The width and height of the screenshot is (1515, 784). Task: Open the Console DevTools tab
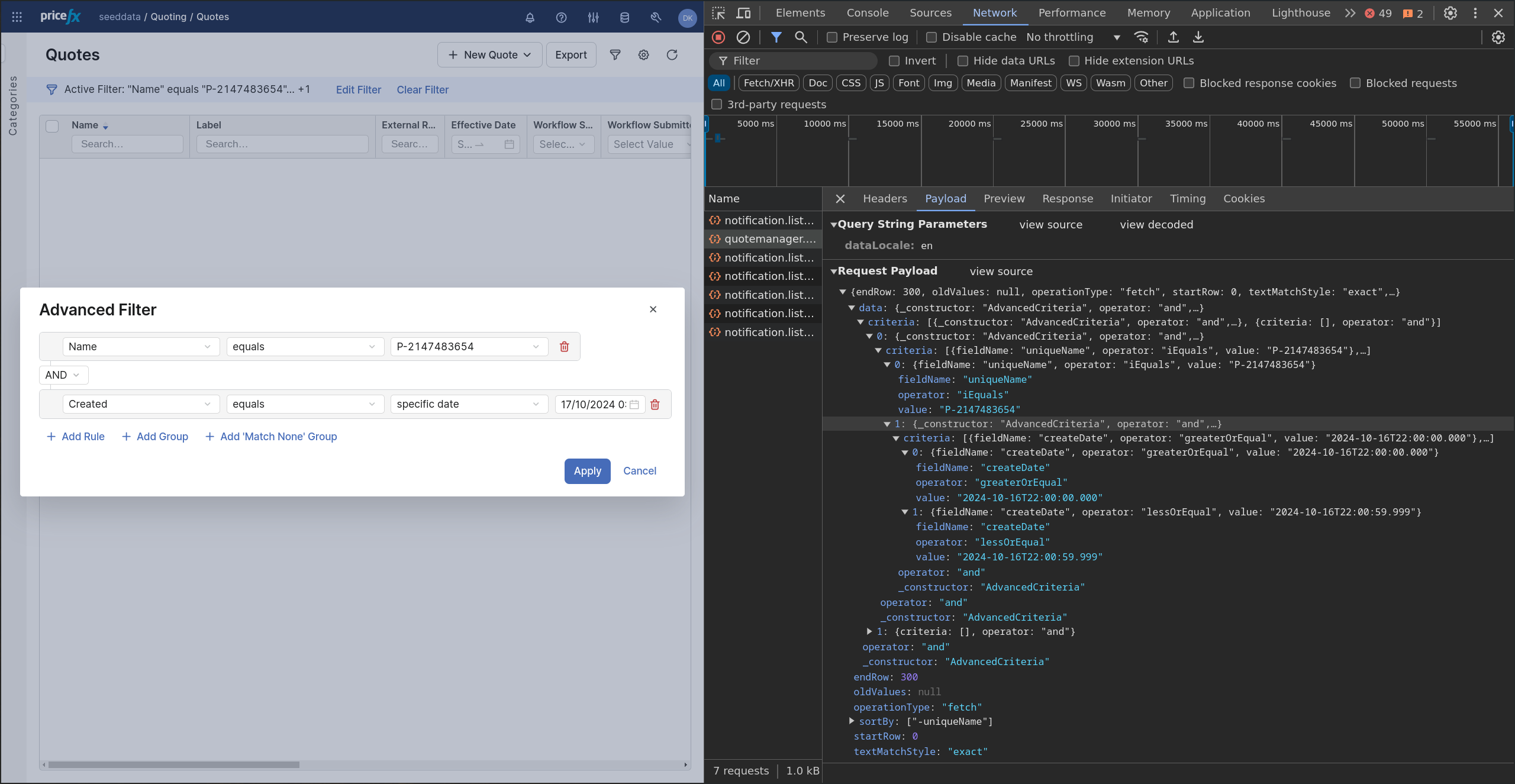coord(867,13)
